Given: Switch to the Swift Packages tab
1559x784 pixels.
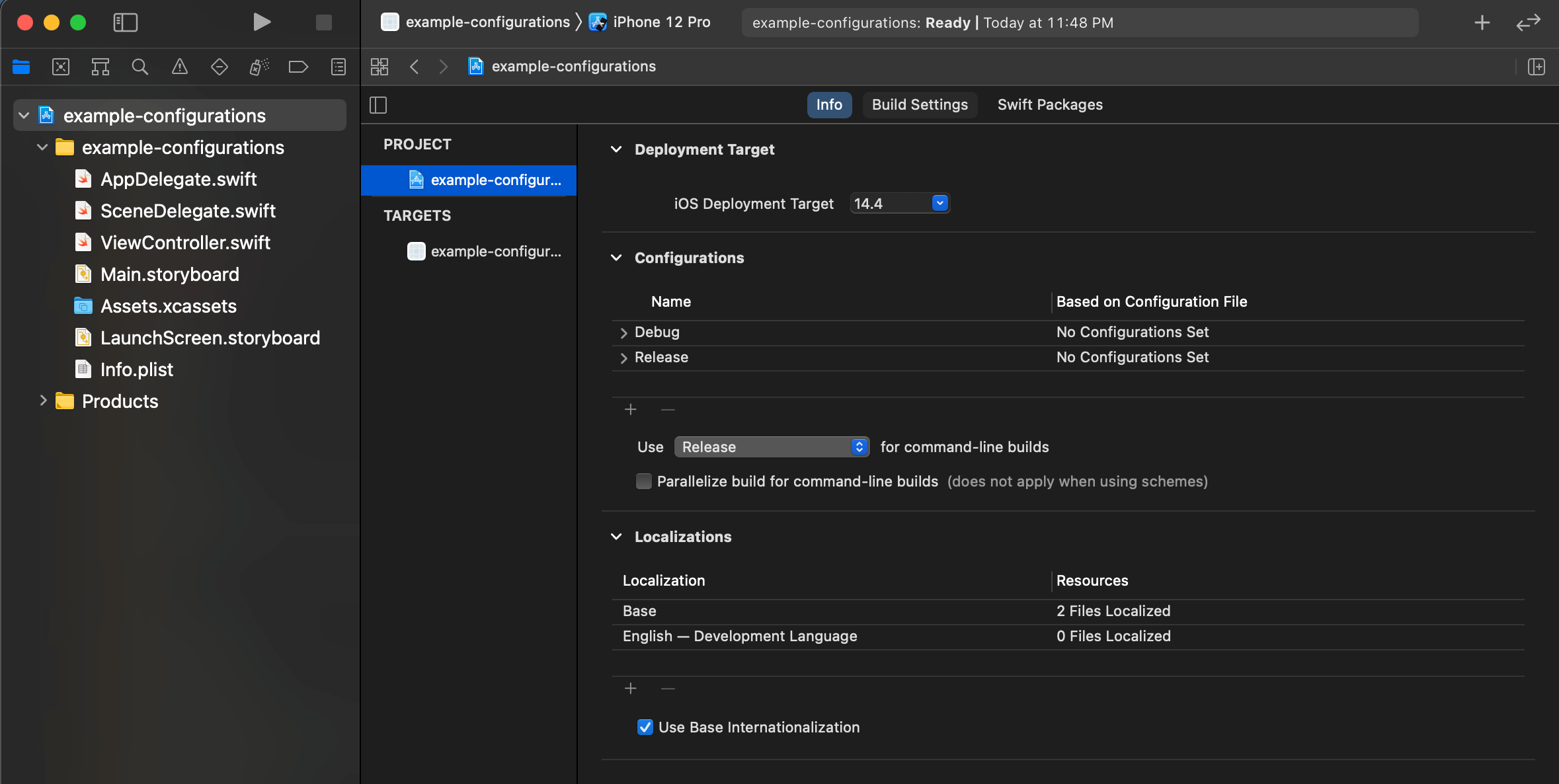Looking at the screenshot, I should 1049,105.
